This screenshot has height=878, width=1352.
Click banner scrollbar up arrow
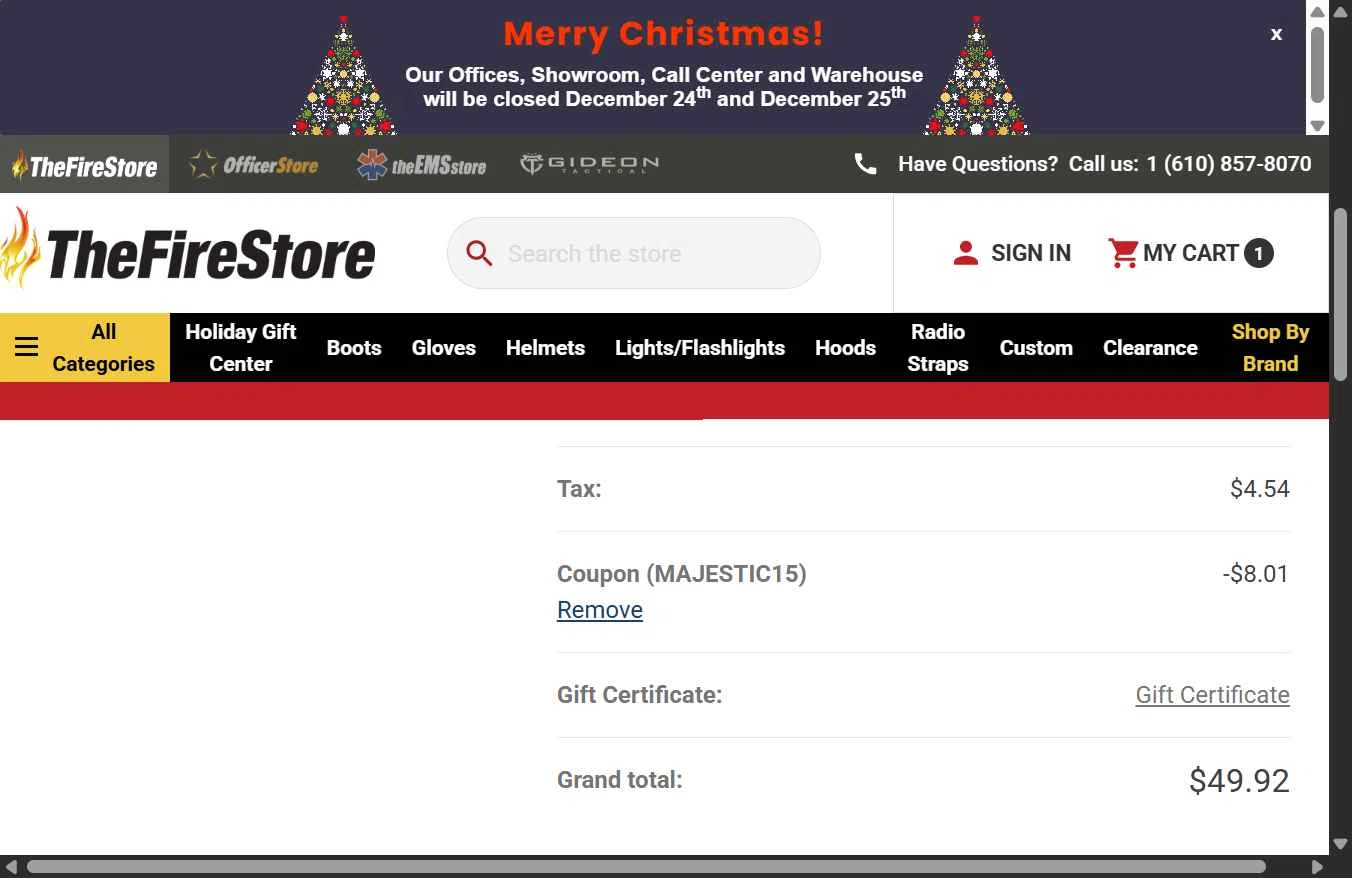click(1317, 11)
